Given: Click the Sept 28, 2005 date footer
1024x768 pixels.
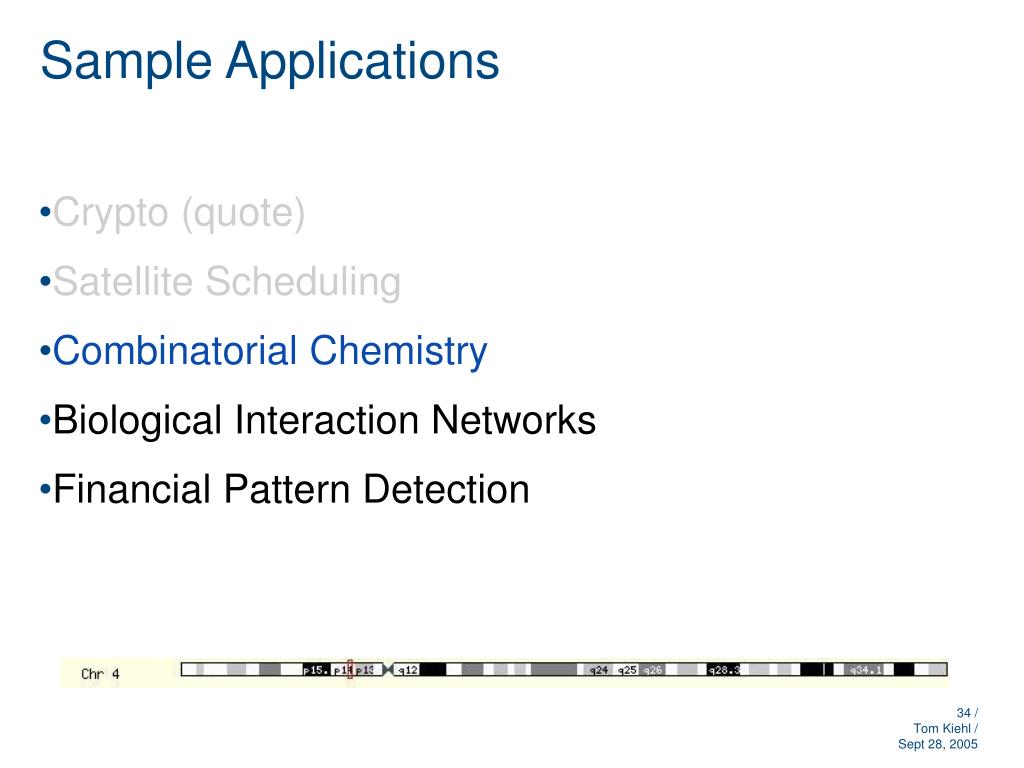Looking at the screenshot, I should [x=938, y=744].
